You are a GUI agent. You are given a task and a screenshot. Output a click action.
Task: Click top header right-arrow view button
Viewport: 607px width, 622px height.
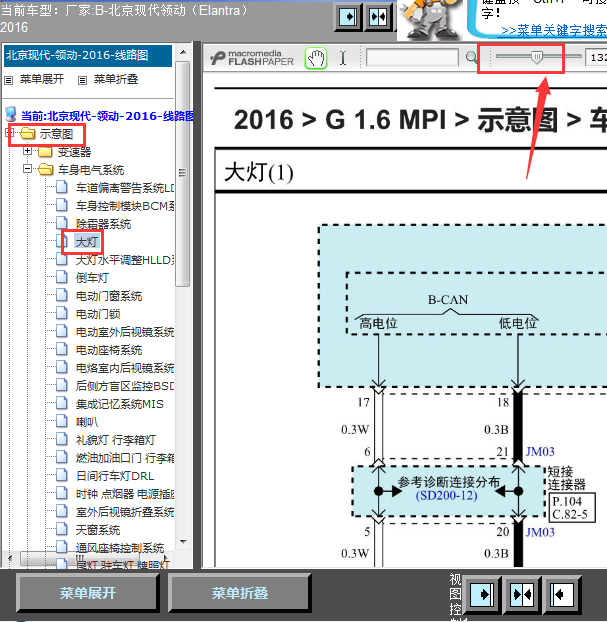tap(348, 17)
